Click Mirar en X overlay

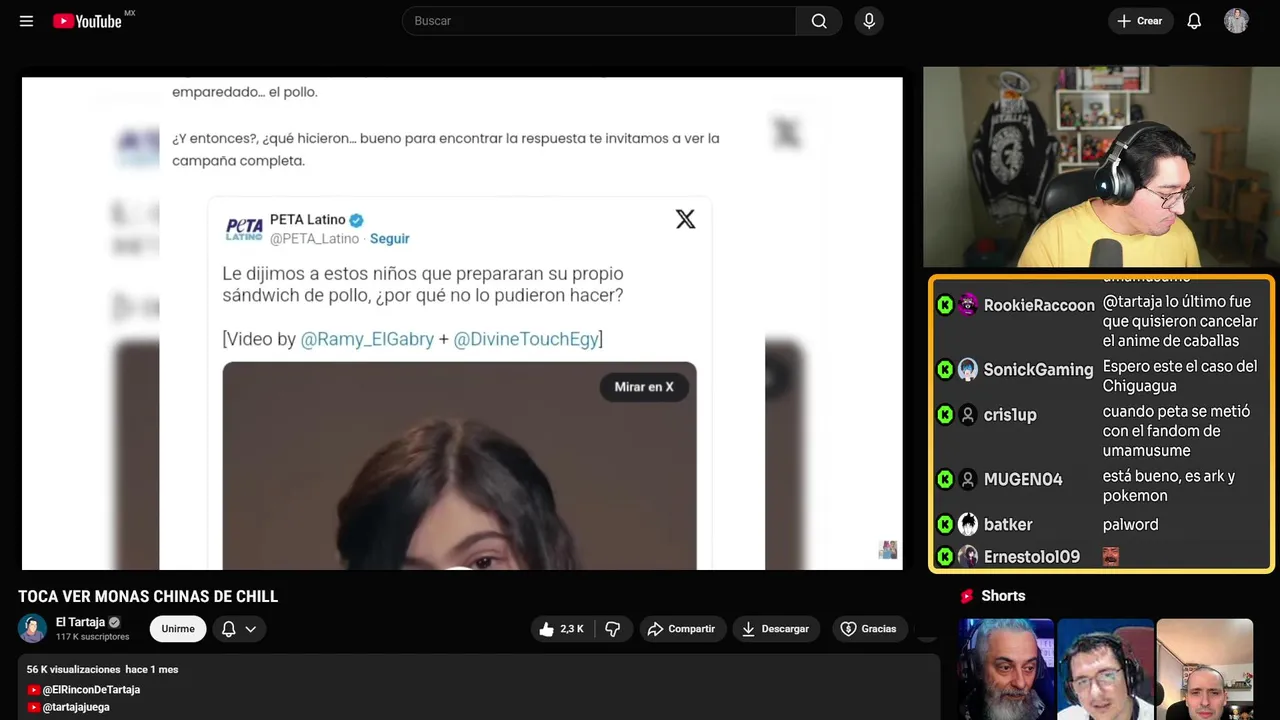pyautogui.click(x=644, y=387)
